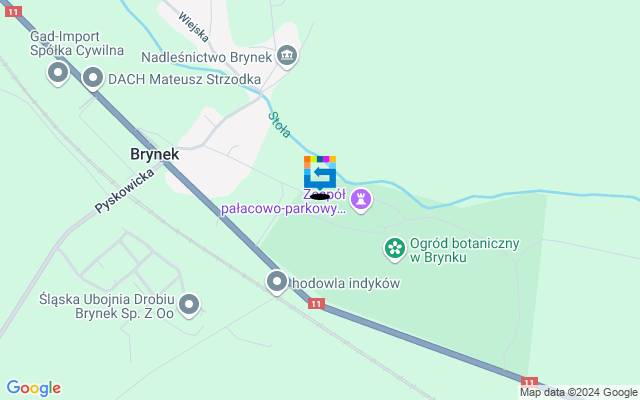Select the Stoła river label
The image size is (640, 400).
[280, 125]
